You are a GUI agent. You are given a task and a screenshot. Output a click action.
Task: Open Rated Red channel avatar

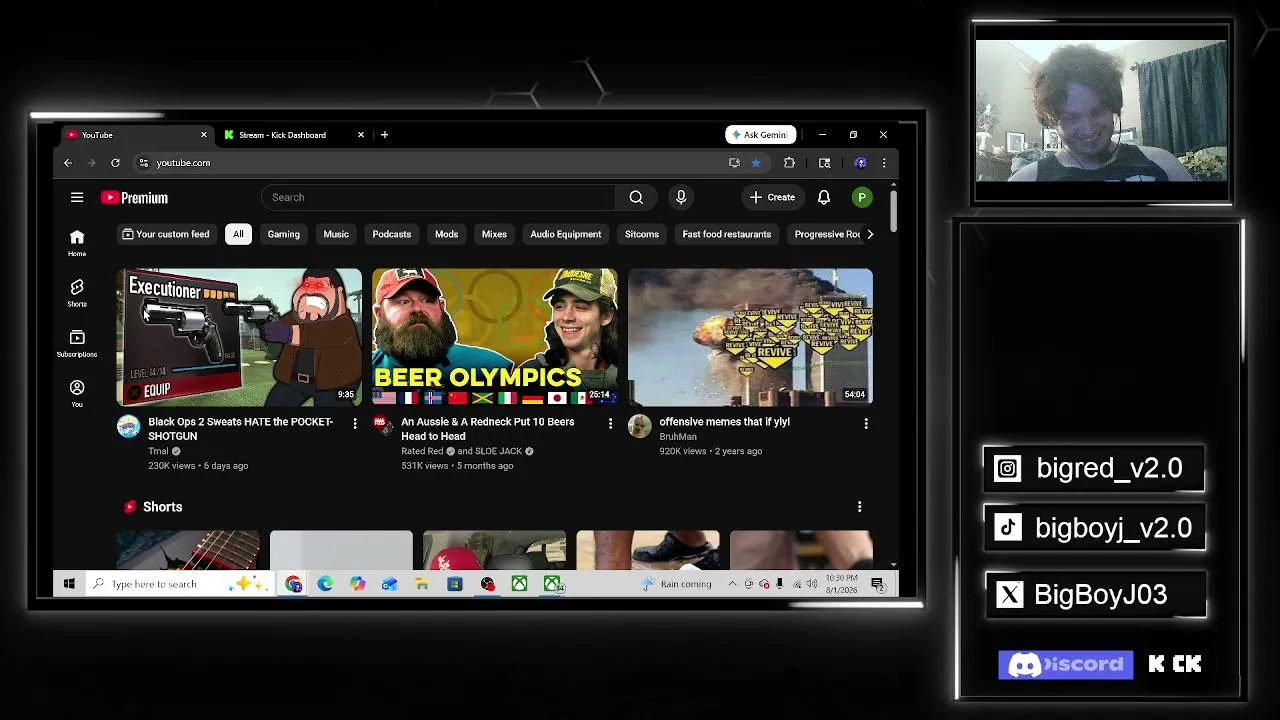(383, 427)
